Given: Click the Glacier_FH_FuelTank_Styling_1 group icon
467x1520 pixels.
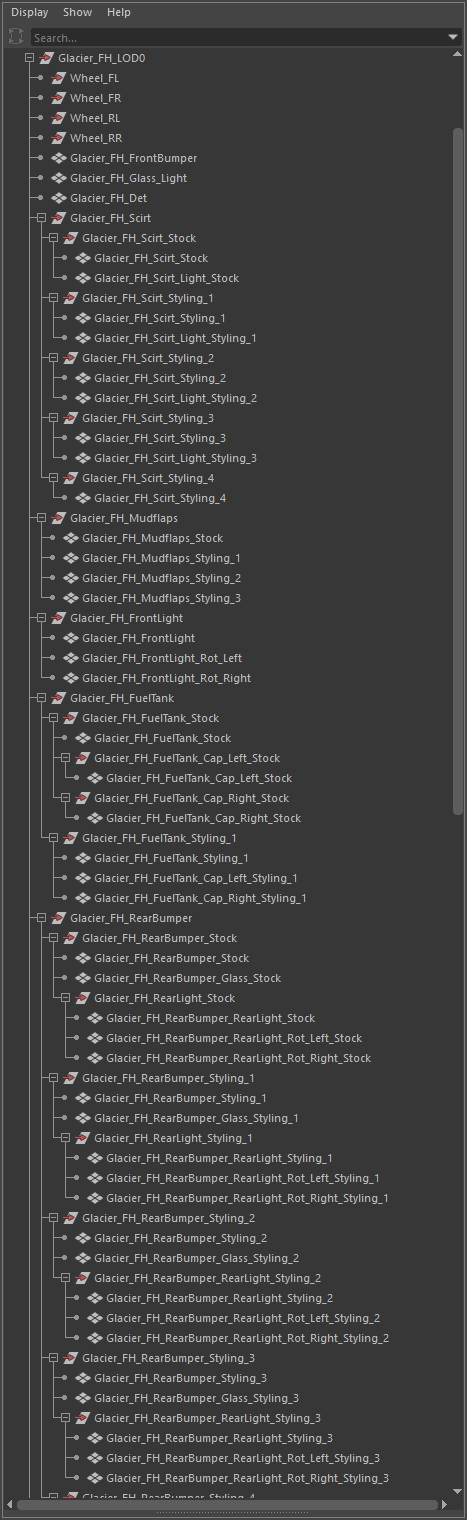Looking at the screenshot, I should tap(70, 838).
